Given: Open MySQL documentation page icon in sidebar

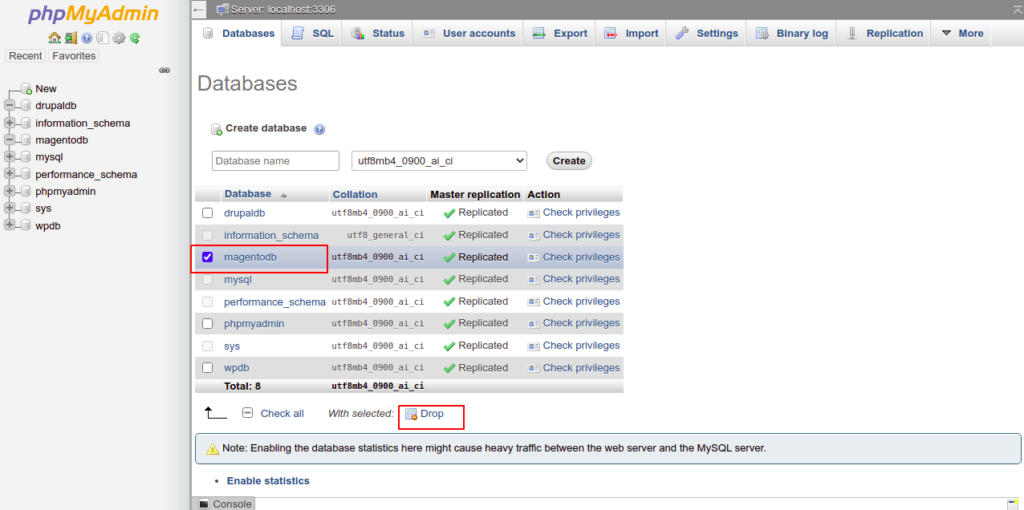Looking at the screenshot, I should [103, 38].
